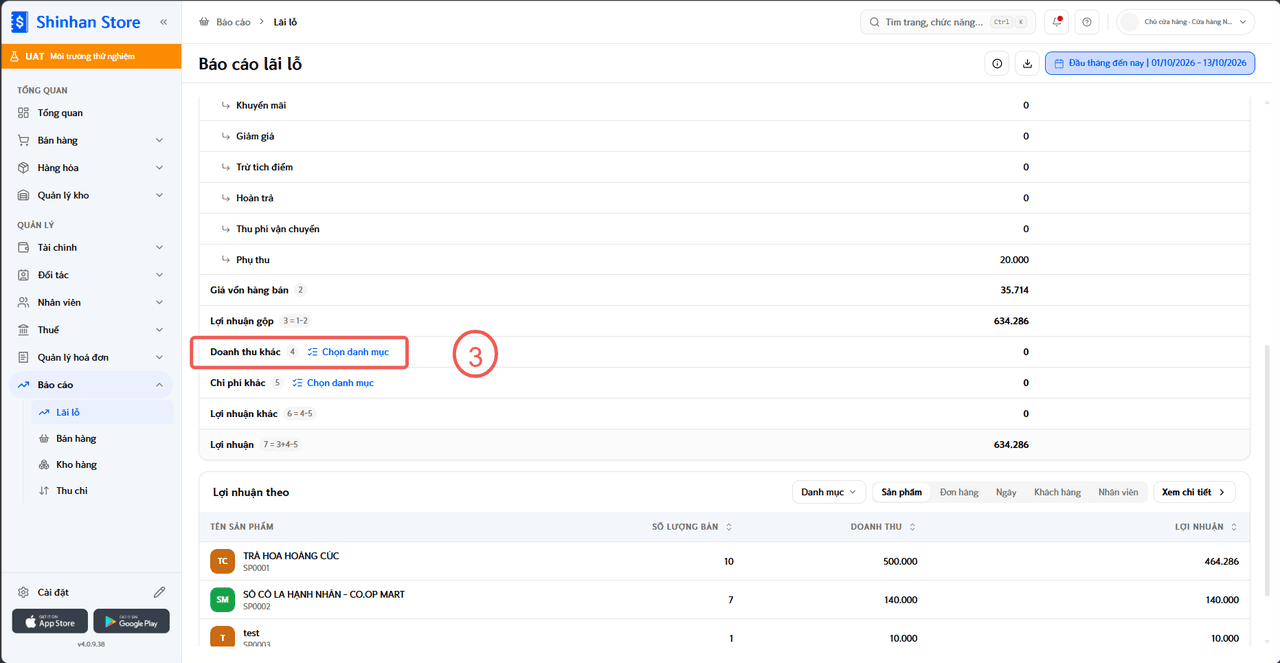Image resolution: width=1280 pixels, height=663 pixels.
Task: Select the Khách hàng tab
Action: pos(1057,492)
